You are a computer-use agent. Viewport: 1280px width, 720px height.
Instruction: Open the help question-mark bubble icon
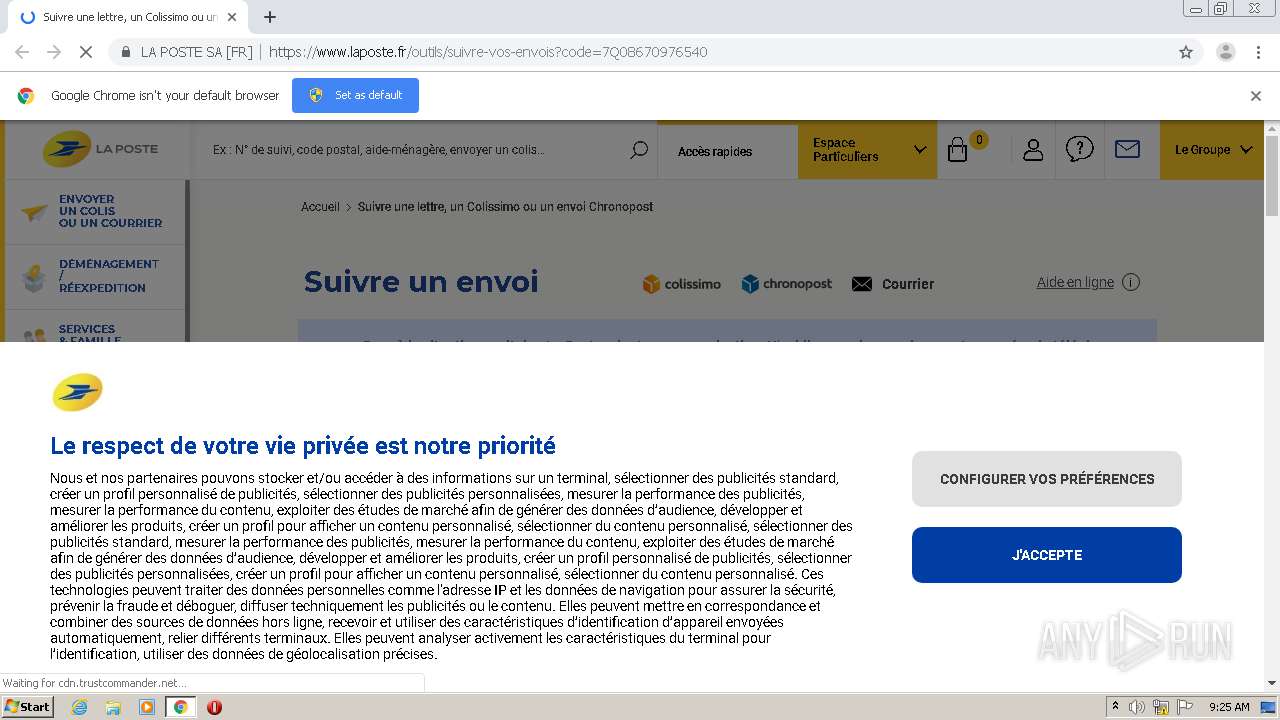tap(1079, 149)
